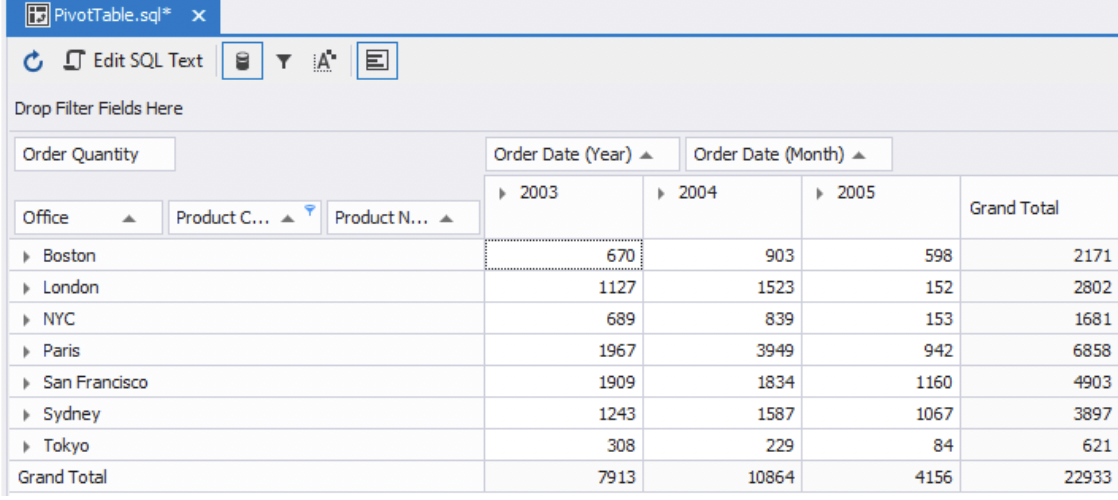
Task: Expand the Boston office row
Action: 28,256
